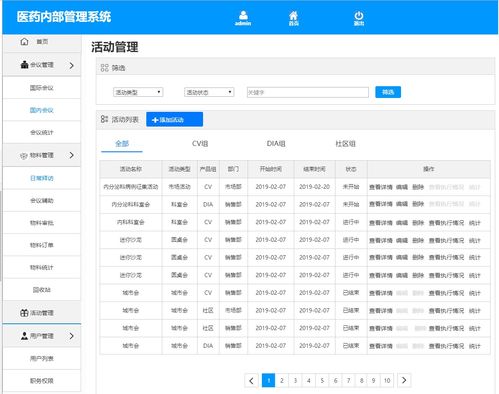The width and height of the screenshot is (499, 394).
Task: Go to the next page arrow
Action: point(404,380)
